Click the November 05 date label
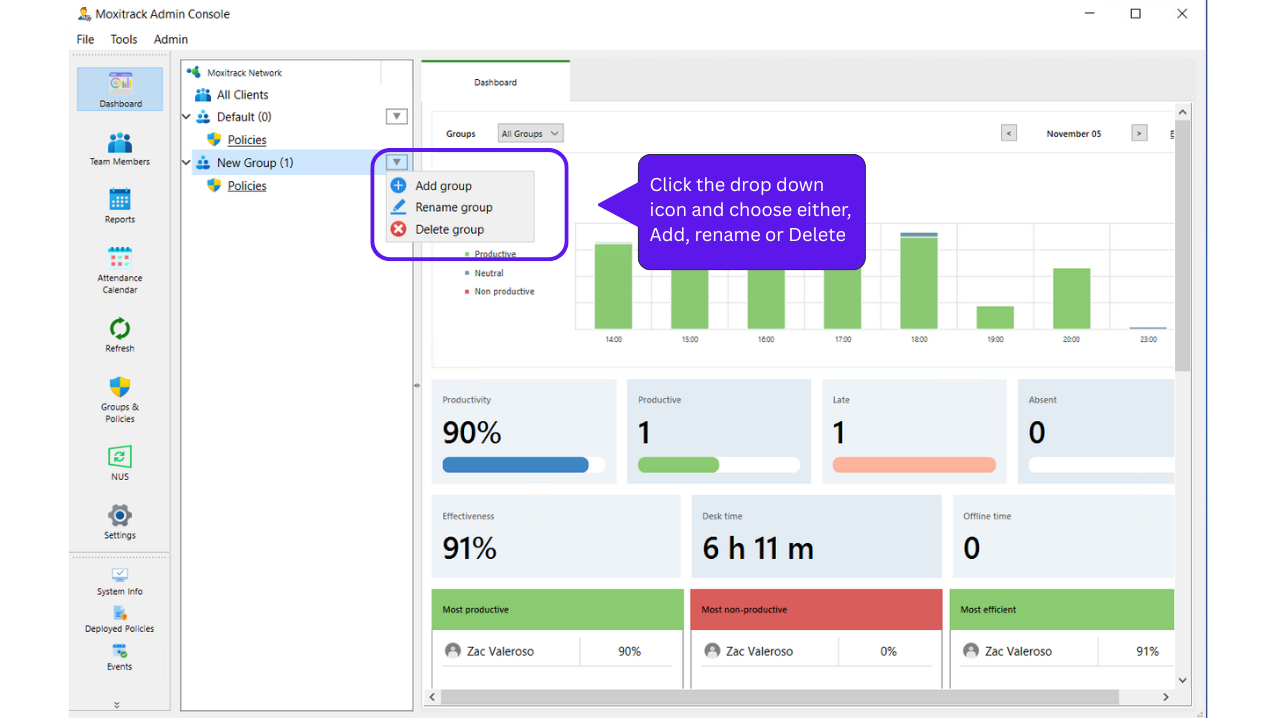This screenshot has width=1280, height=720. pos(1074,133)
